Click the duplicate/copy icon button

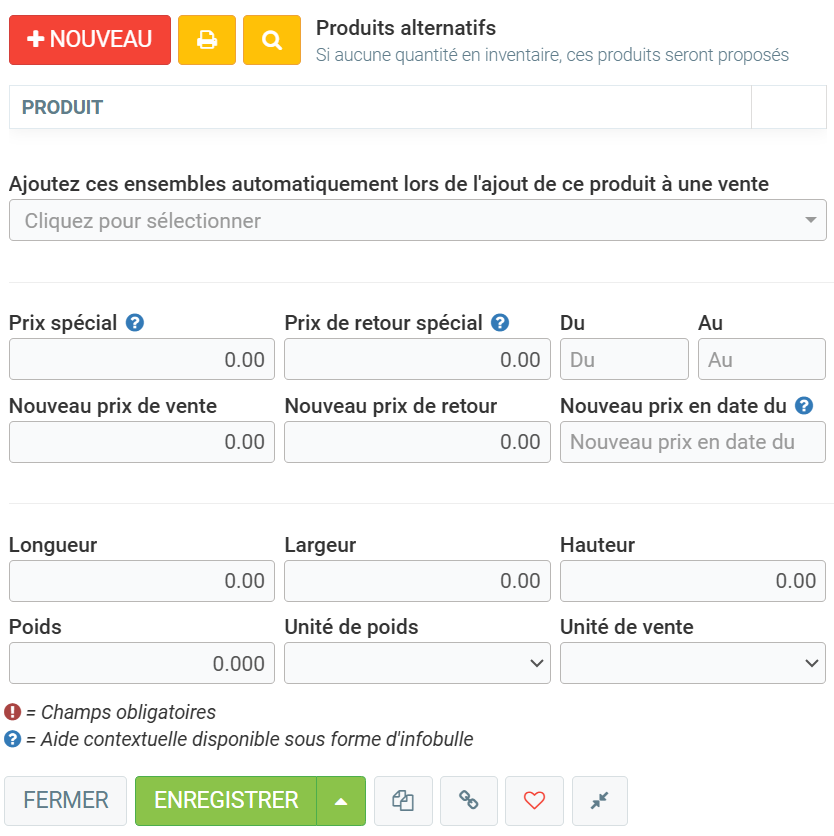[x=403, y=801]
